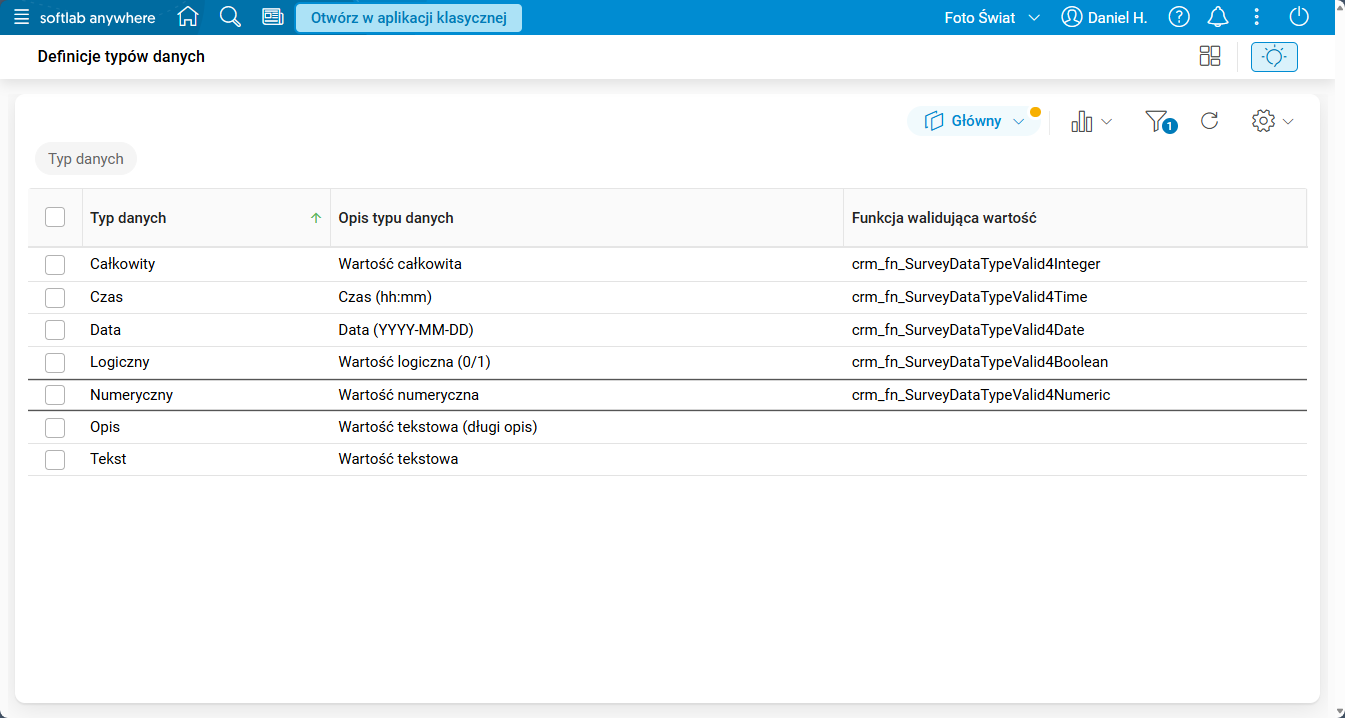
Task: Open the hamburger main menu
Action: click(21, 17)
